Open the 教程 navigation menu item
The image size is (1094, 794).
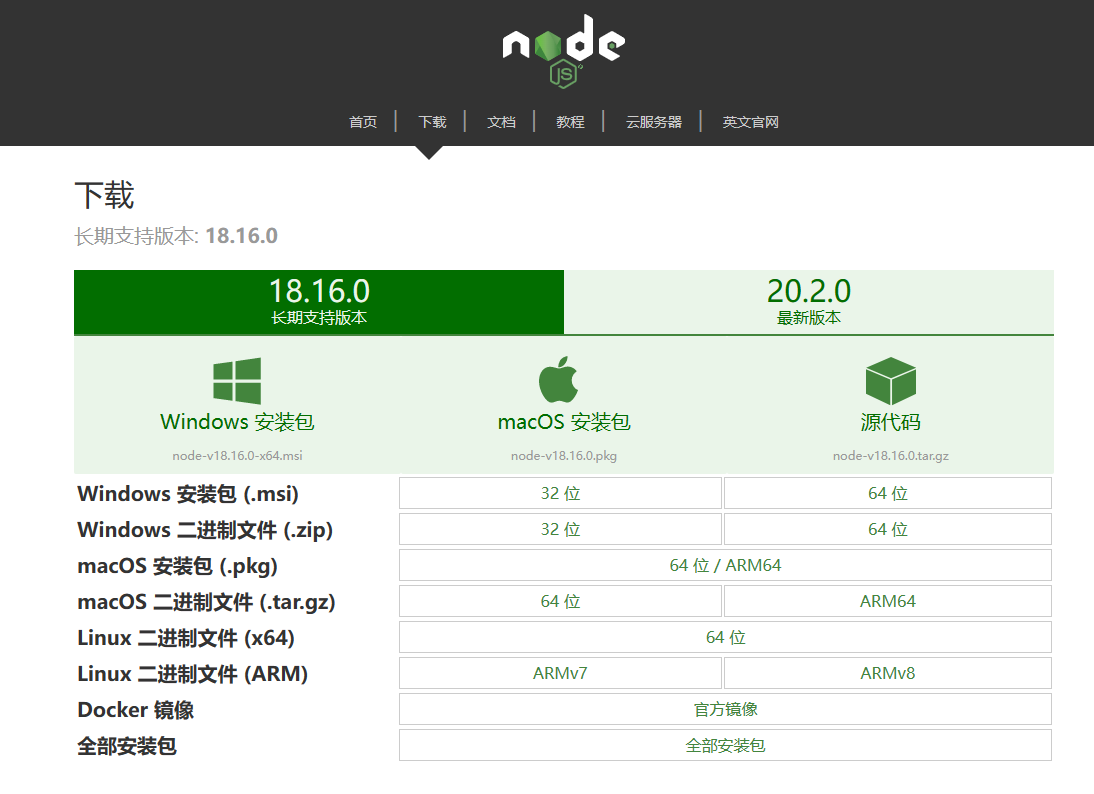click(x=569, y=121)
